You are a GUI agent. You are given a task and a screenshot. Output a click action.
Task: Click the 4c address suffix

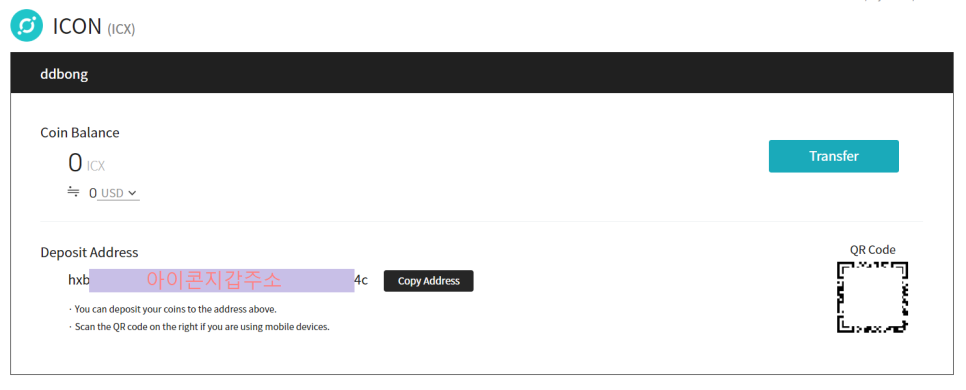(x=361, y=280)
